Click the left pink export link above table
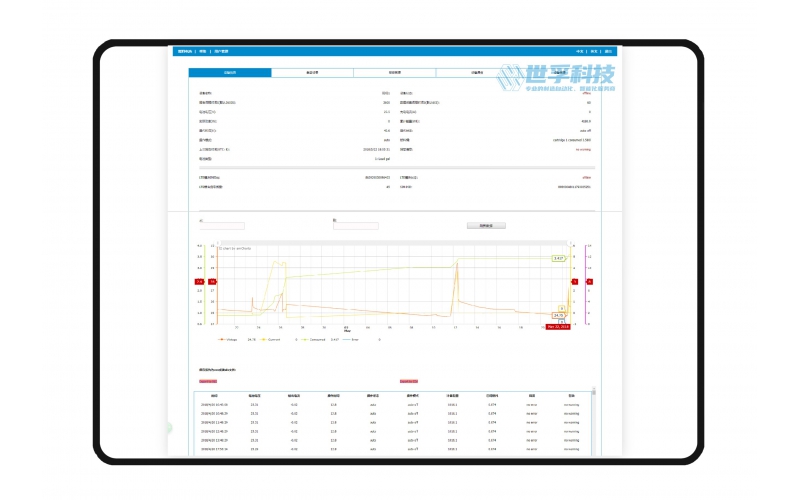 [208, 381]
